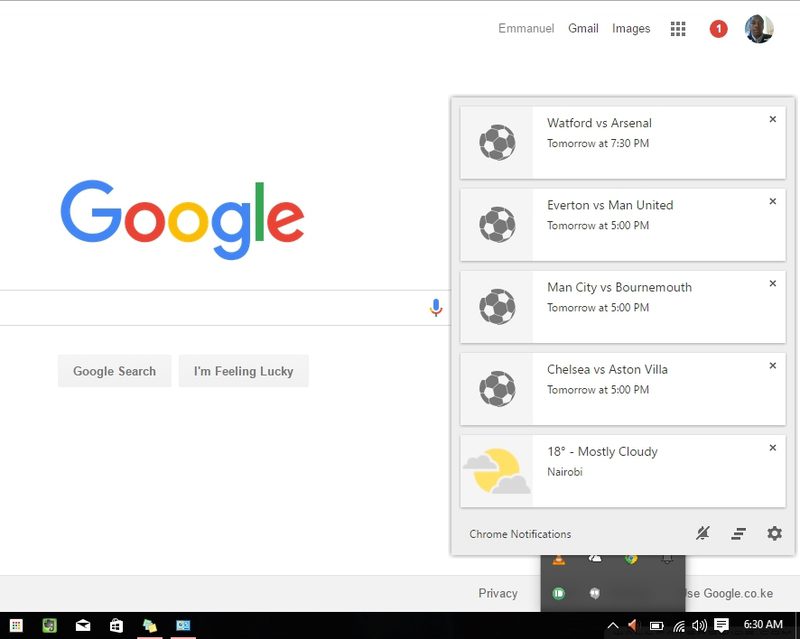
Task: Click the Chrome Notifications label
Action: (x=520, y=534)
